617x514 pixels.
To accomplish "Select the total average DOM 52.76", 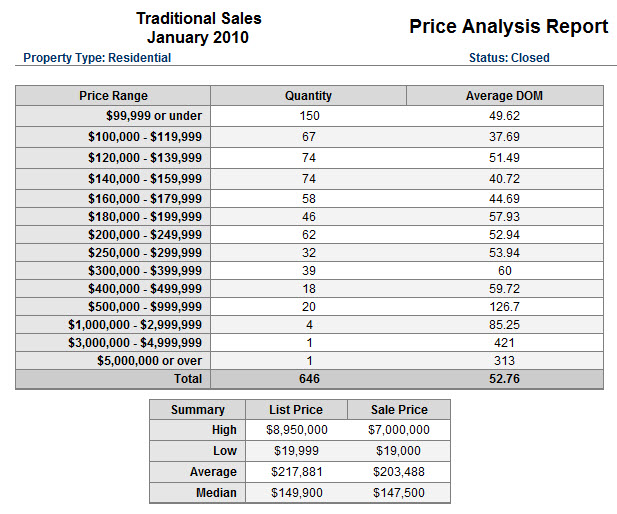I will 504,379.
